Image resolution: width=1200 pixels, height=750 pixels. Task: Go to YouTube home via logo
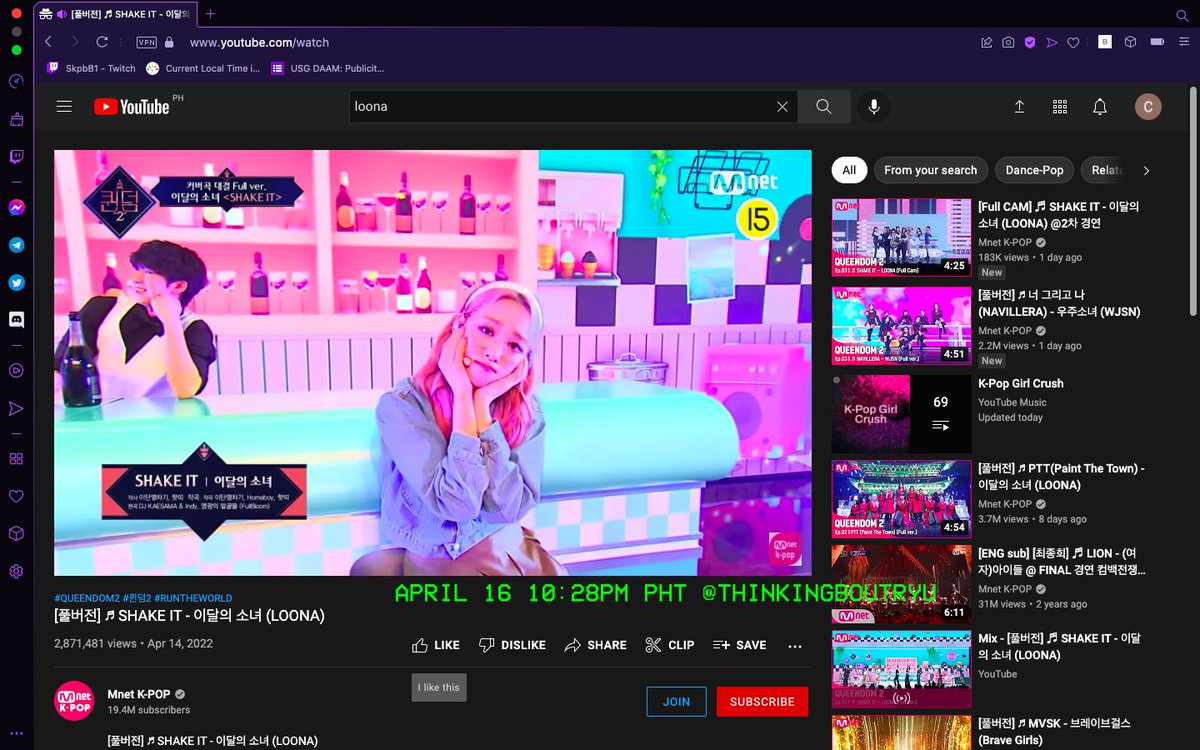[x=132, y=106]
